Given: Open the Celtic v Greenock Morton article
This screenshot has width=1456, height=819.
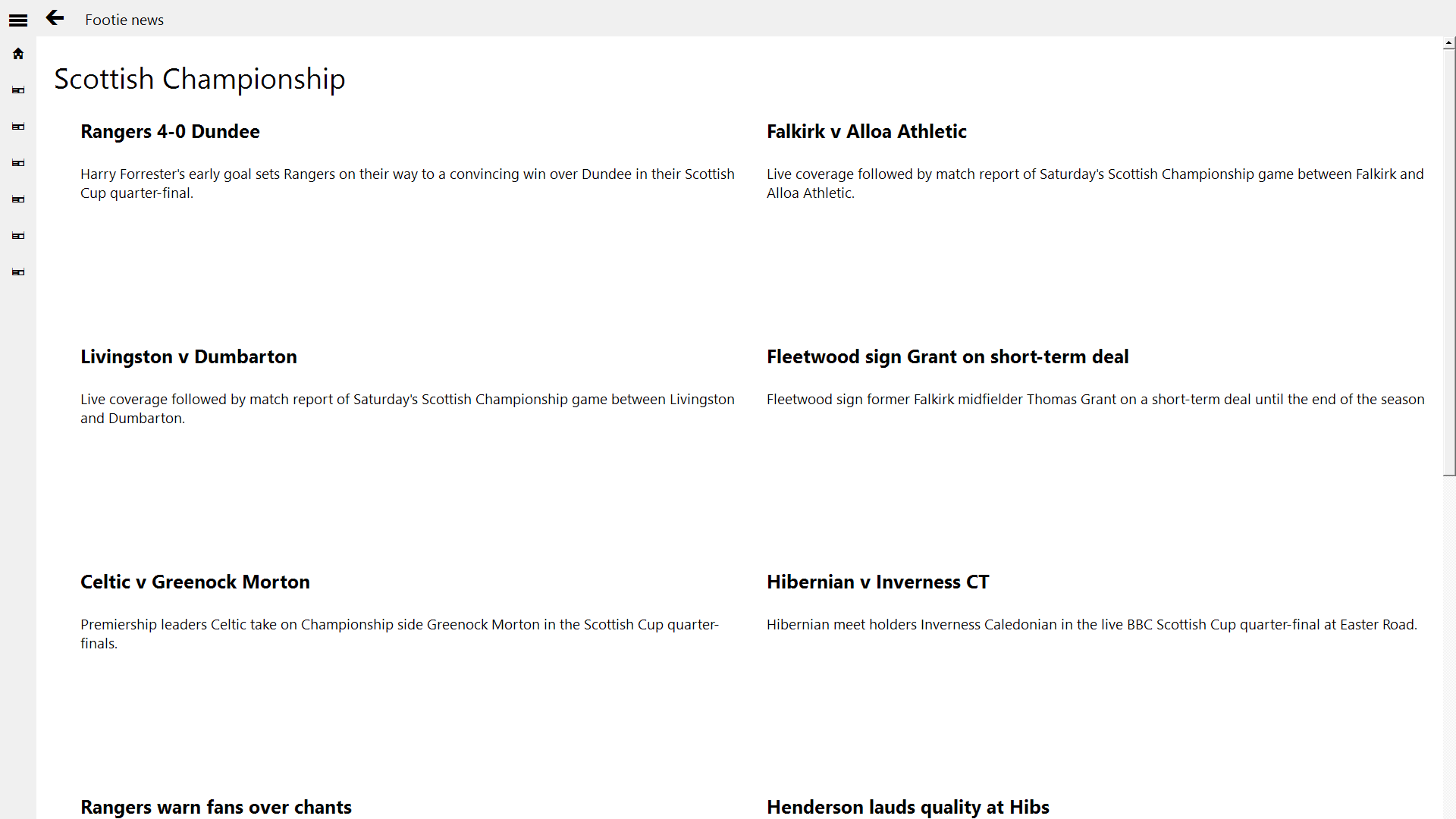Looking at the screenshot, I should click(195, 582).
